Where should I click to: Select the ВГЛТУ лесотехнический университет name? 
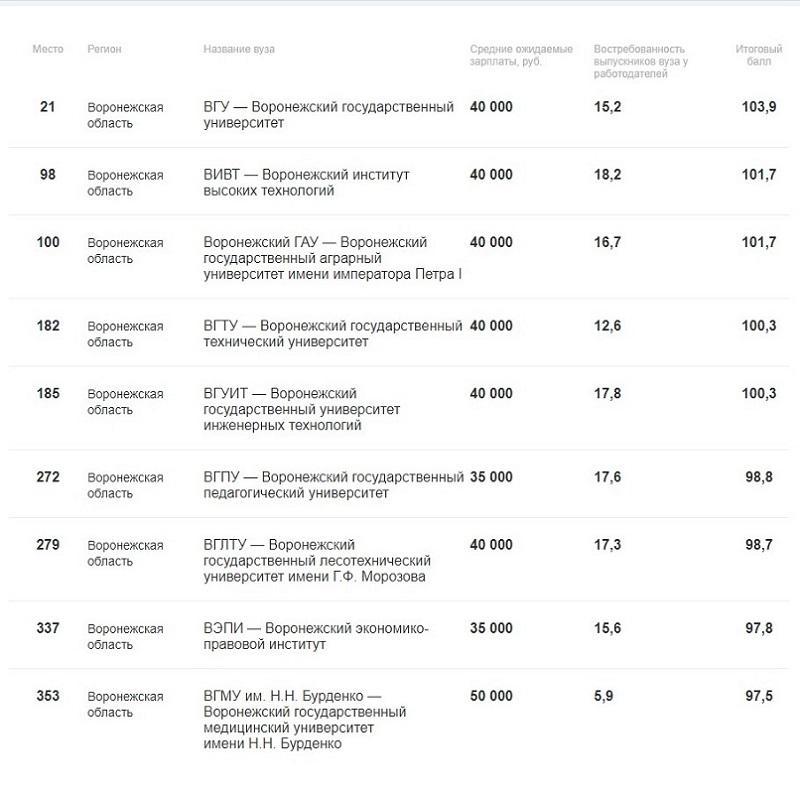pyautogui.click(x=316, y=560)
